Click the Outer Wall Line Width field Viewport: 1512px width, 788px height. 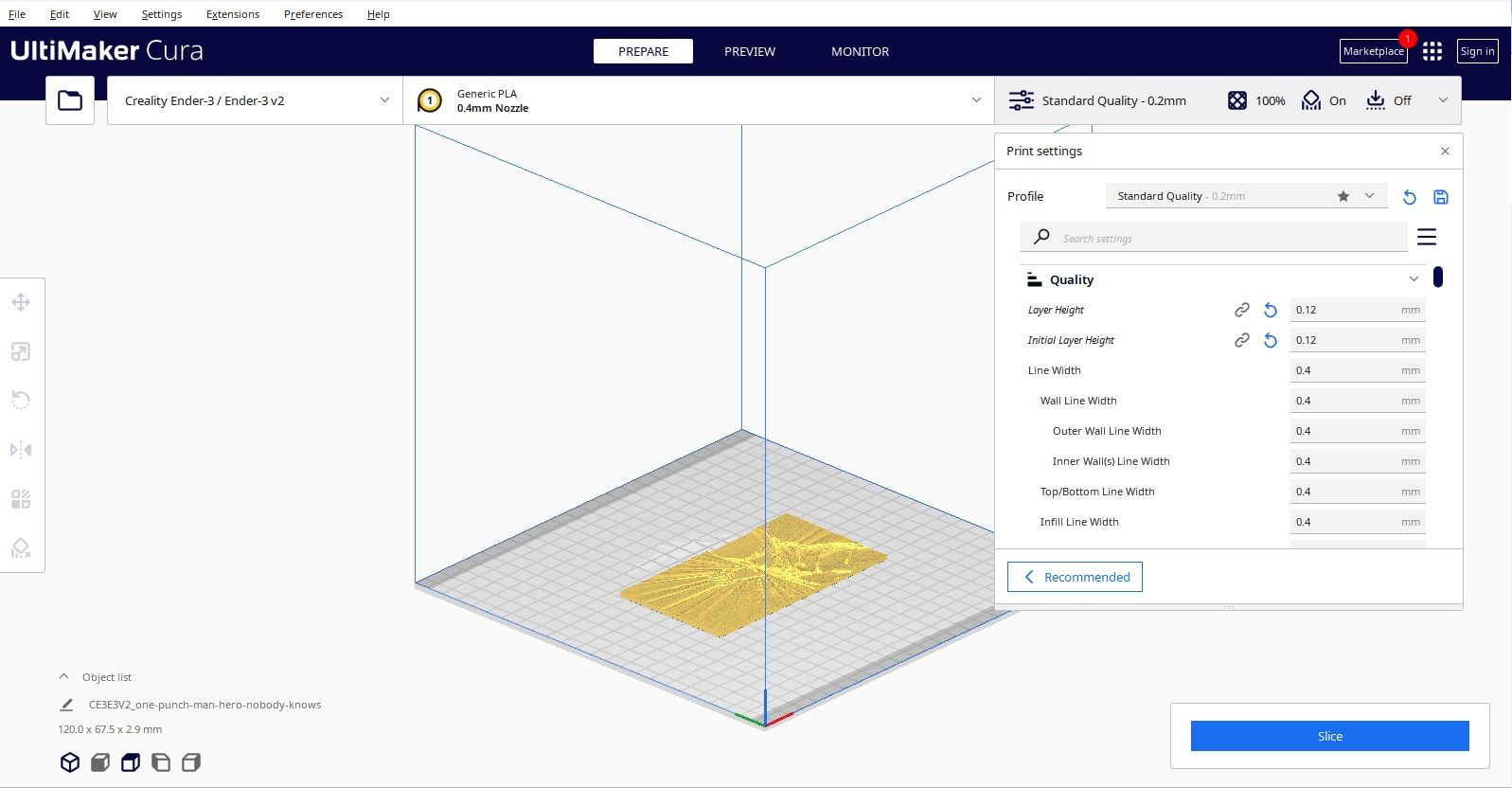pos(1358,431)
